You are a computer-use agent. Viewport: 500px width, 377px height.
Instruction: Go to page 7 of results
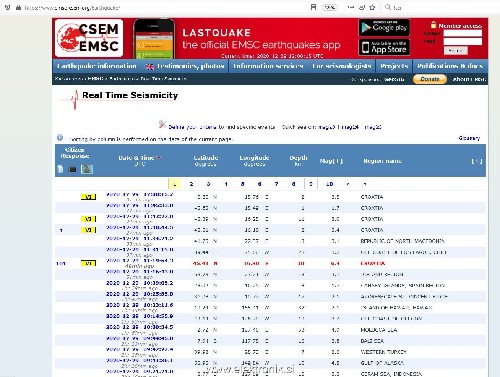click(x=276, y=184)
